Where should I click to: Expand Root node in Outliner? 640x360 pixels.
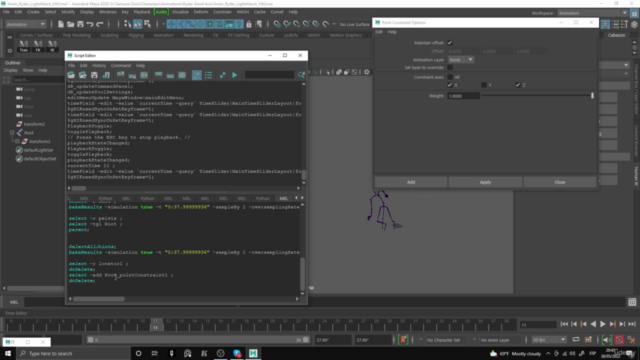(x=12, y=133)
